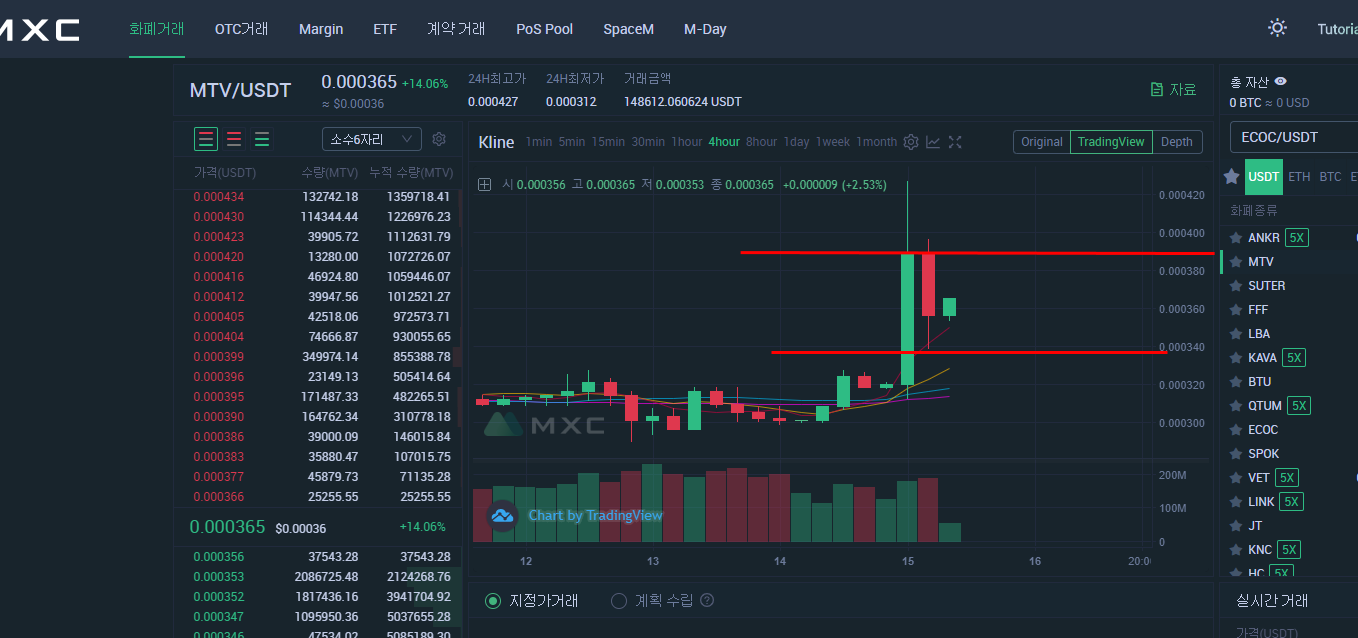
Task: Set chart interval to 1month
Action: coord(877,142)
